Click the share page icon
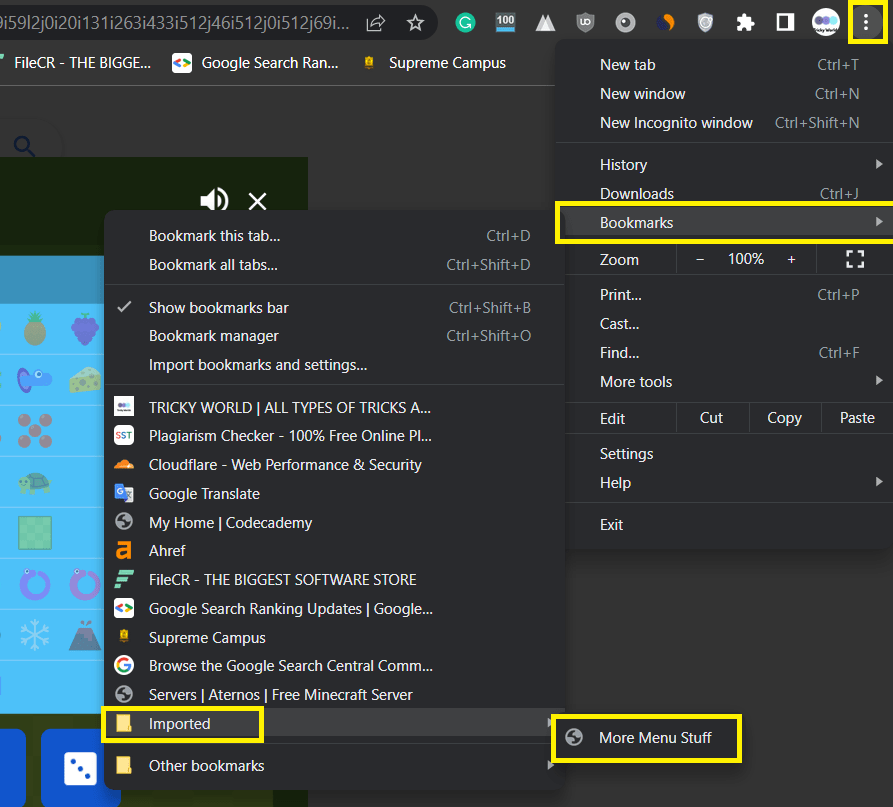The height and width of the screenshot is (807, 893). point(376,22)
